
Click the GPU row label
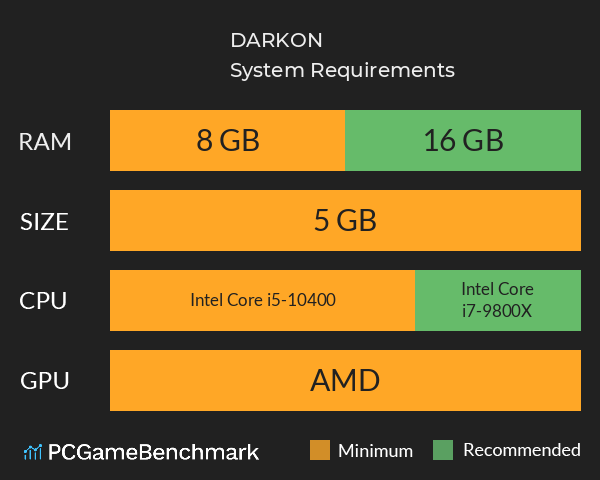click(x=45, y=380)
